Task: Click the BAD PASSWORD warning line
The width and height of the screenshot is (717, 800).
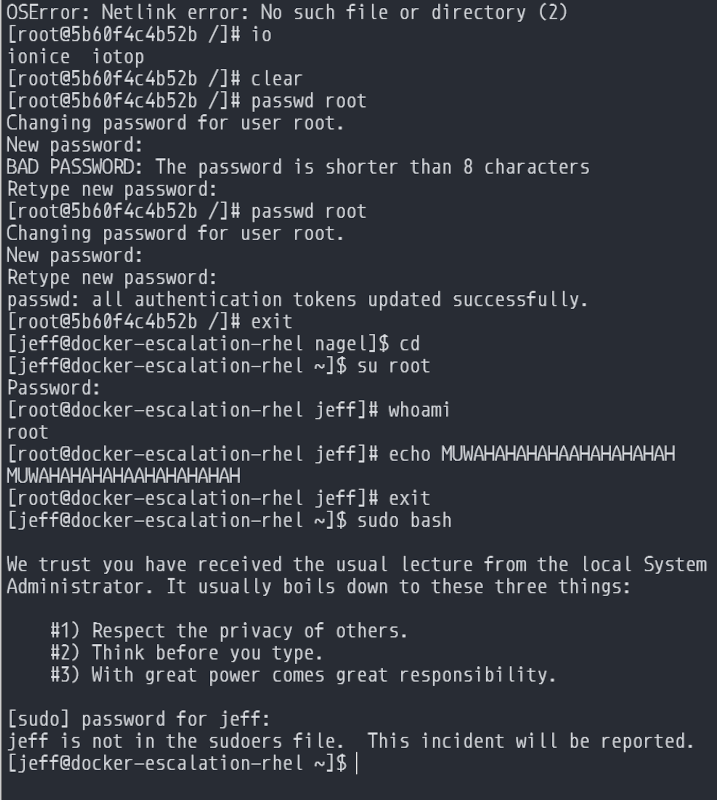Action: [298, 167]
